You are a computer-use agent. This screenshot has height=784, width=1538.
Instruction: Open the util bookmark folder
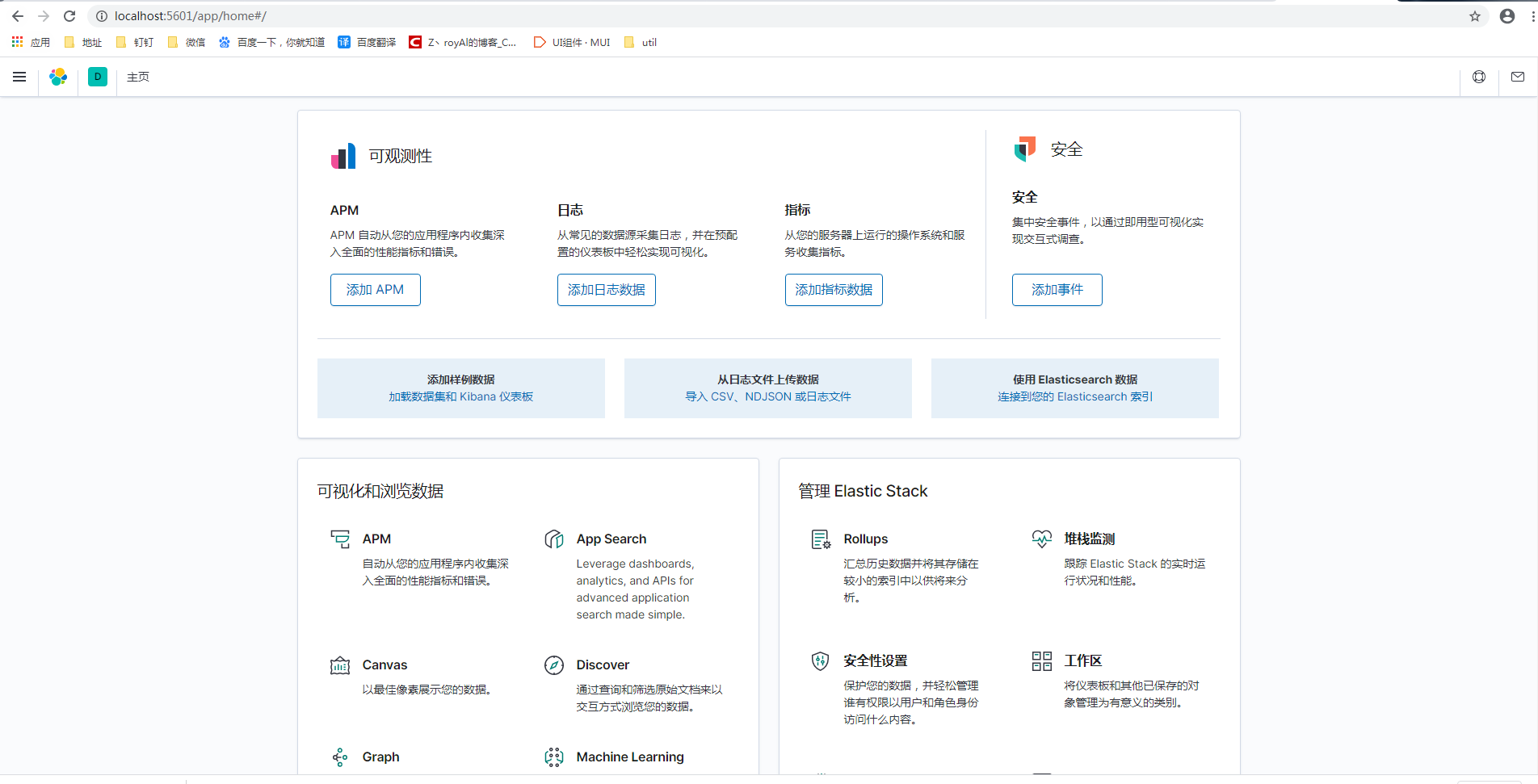click(x=641, y=42)
